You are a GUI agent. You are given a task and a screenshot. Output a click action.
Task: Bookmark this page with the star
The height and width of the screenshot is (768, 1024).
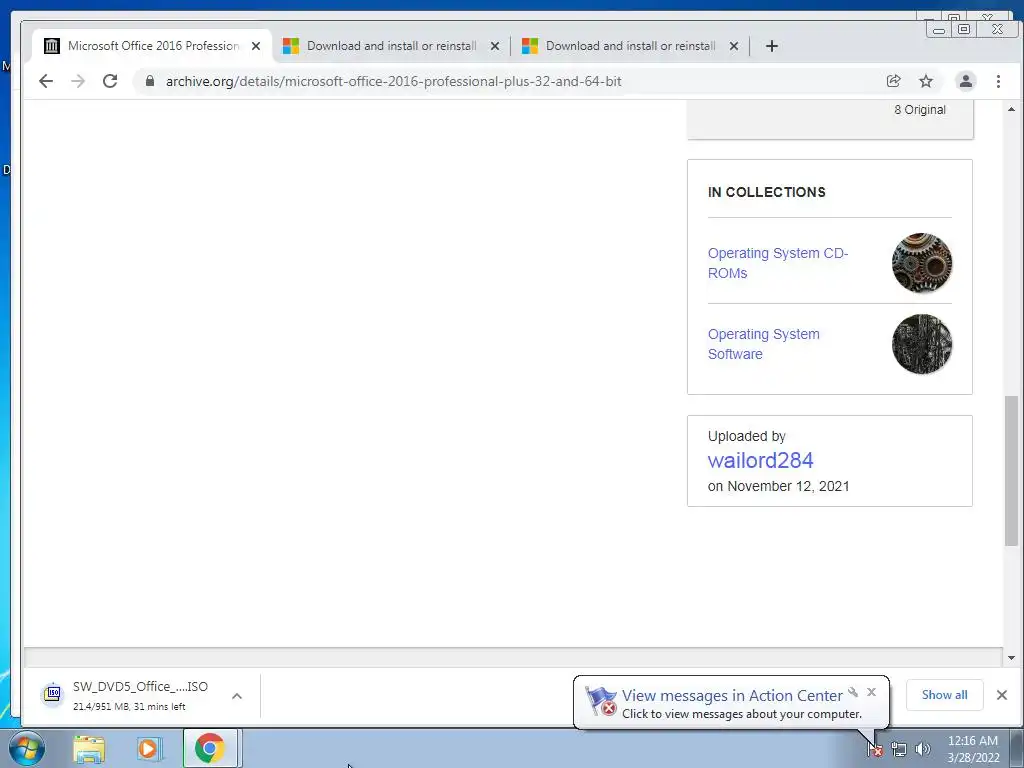926,81
